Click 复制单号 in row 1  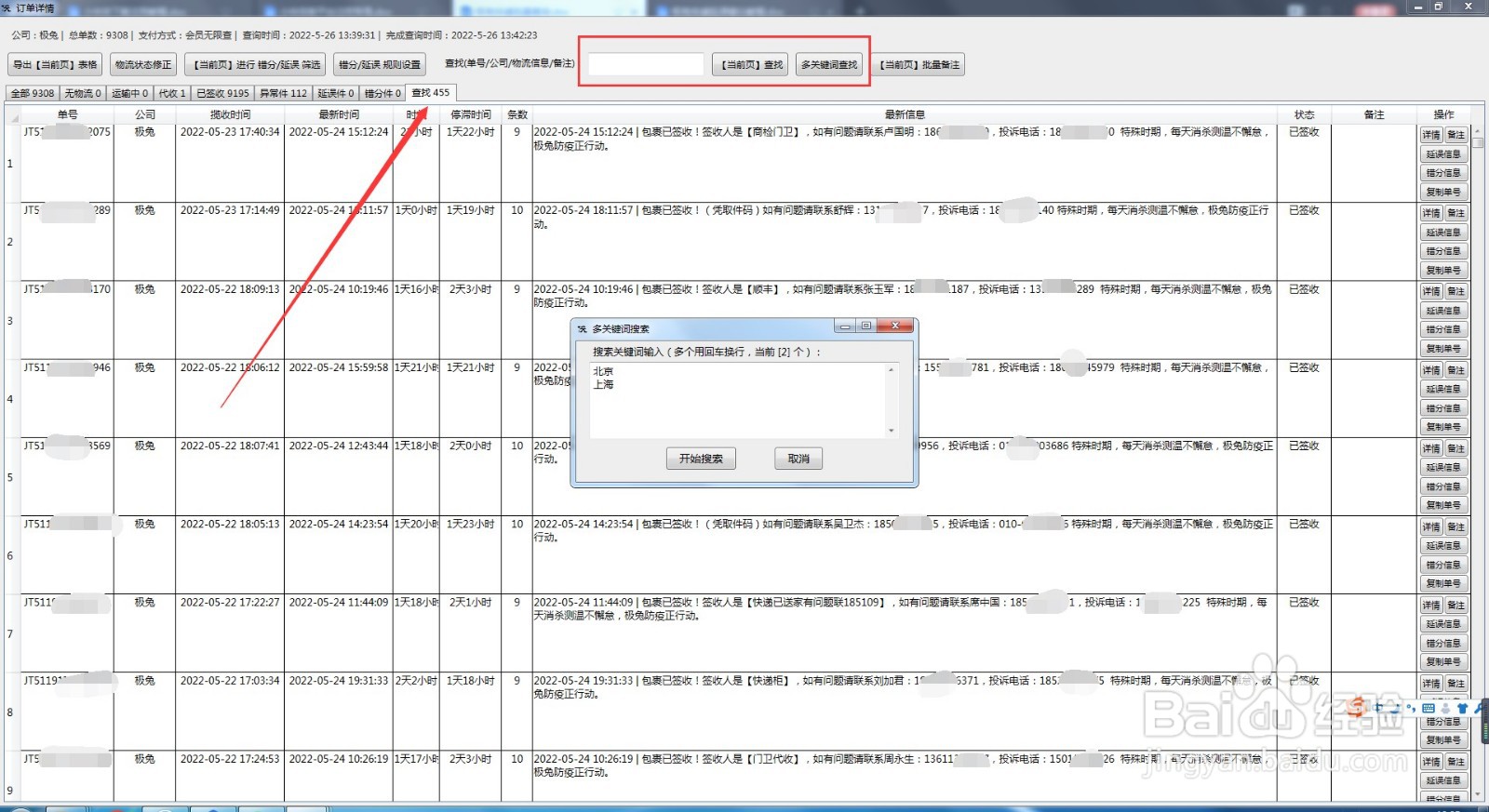click(x=1443, y=192)
